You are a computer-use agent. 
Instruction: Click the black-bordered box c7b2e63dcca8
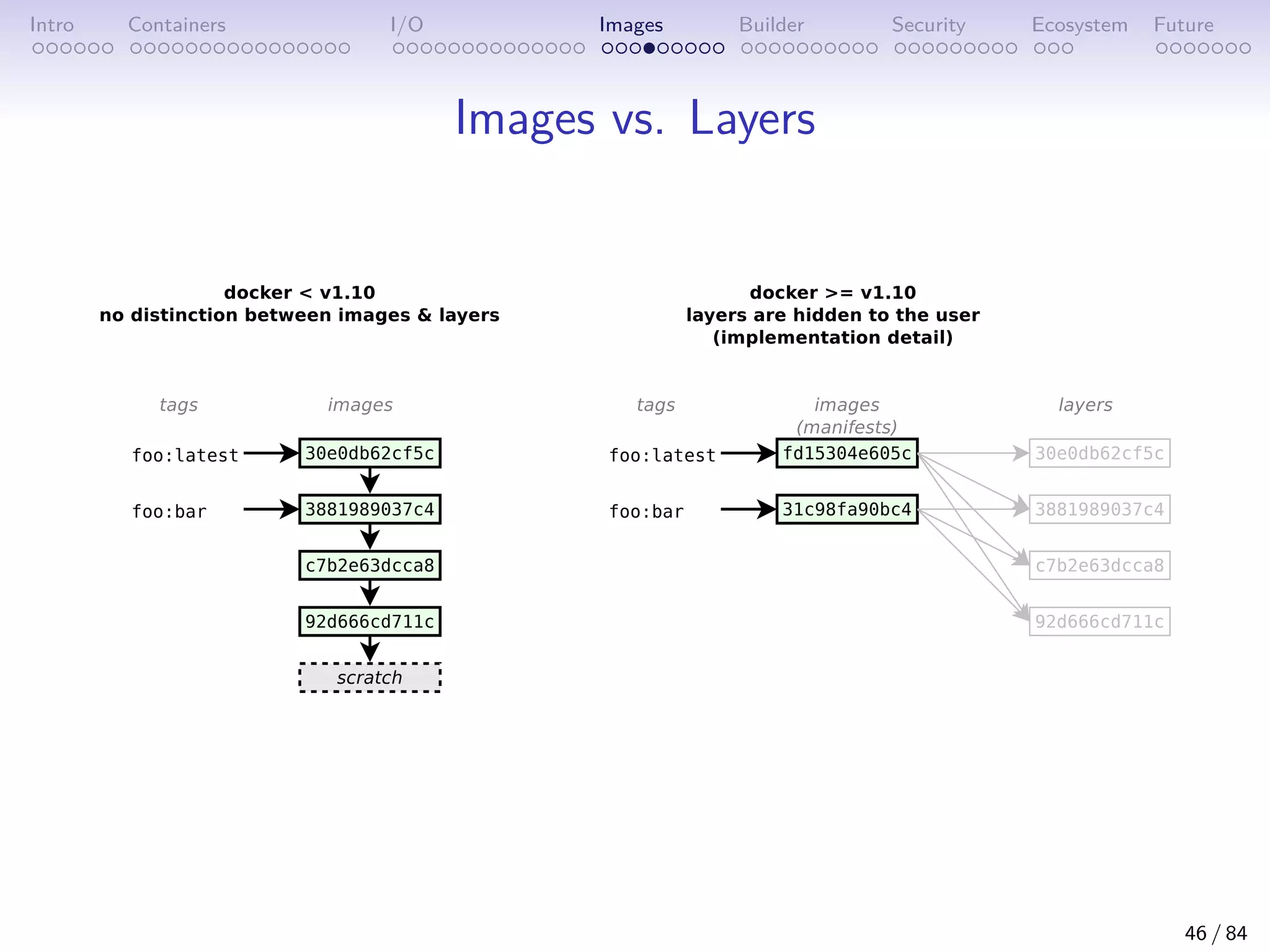[370, 565]
